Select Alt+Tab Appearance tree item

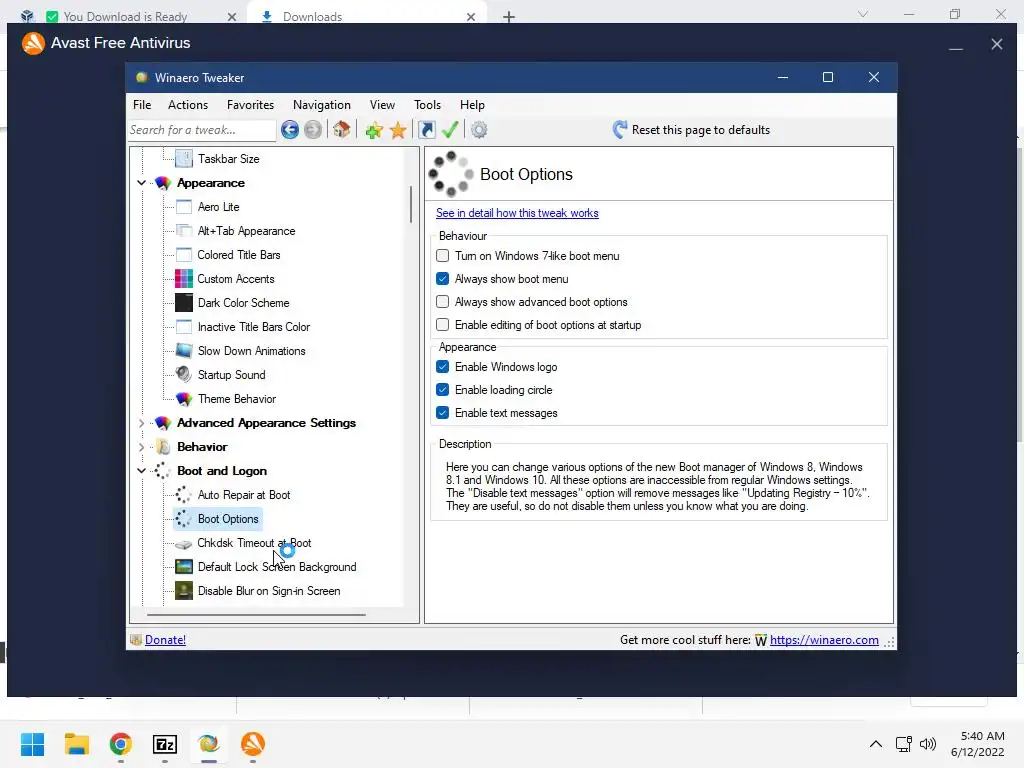coord(246,231)
